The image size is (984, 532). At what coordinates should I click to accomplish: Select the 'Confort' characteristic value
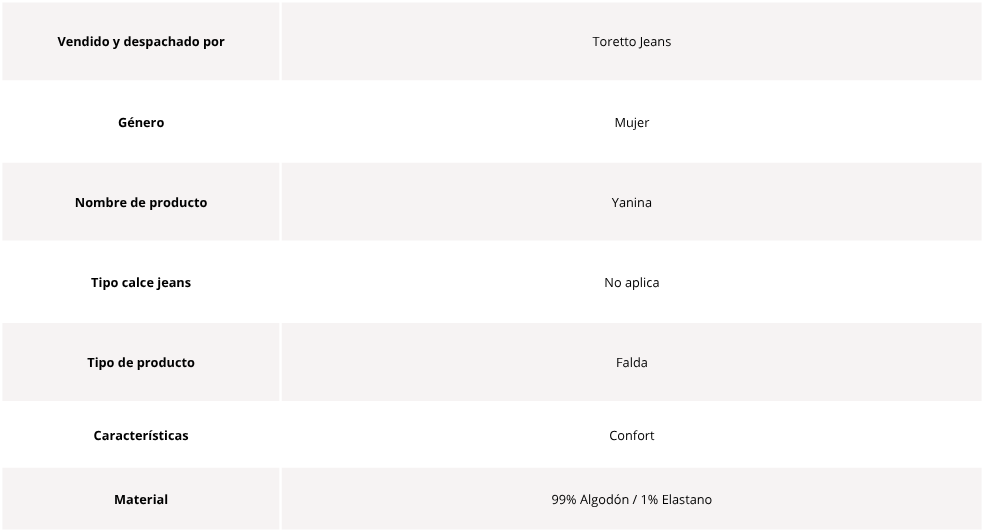pos(631,435)
